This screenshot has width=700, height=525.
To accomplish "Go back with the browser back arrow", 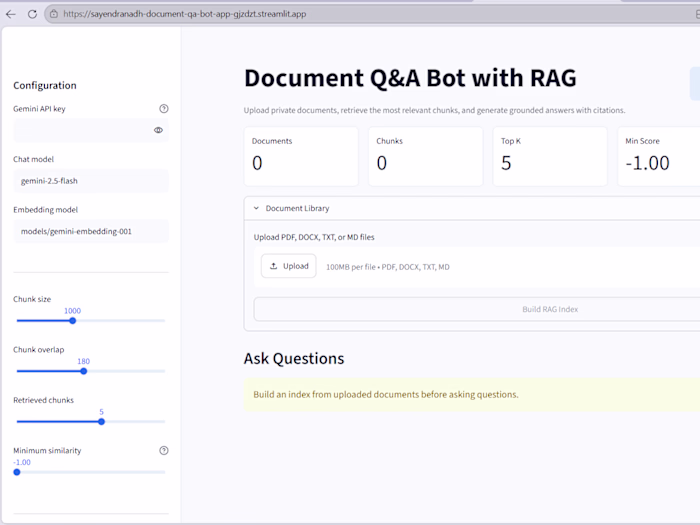I will (x=11, y=14).
